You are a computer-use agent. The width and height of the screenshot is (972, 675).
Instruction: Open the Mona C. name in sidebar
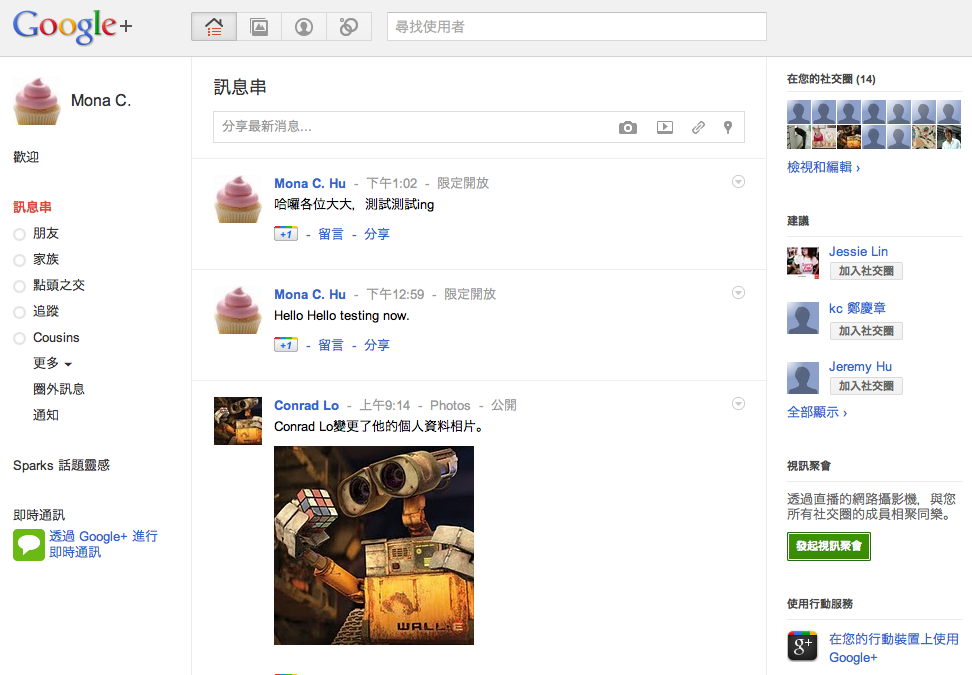[101, 100]
